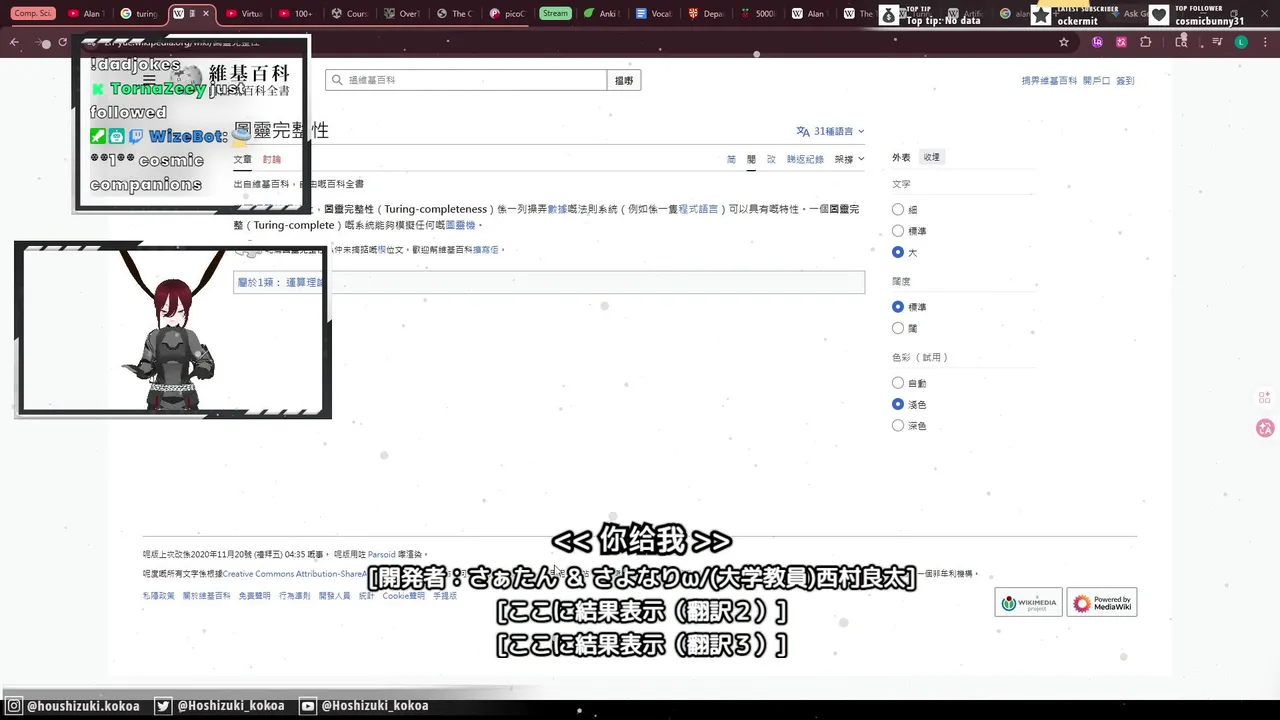Select the 細 text size option

[898, 210]
